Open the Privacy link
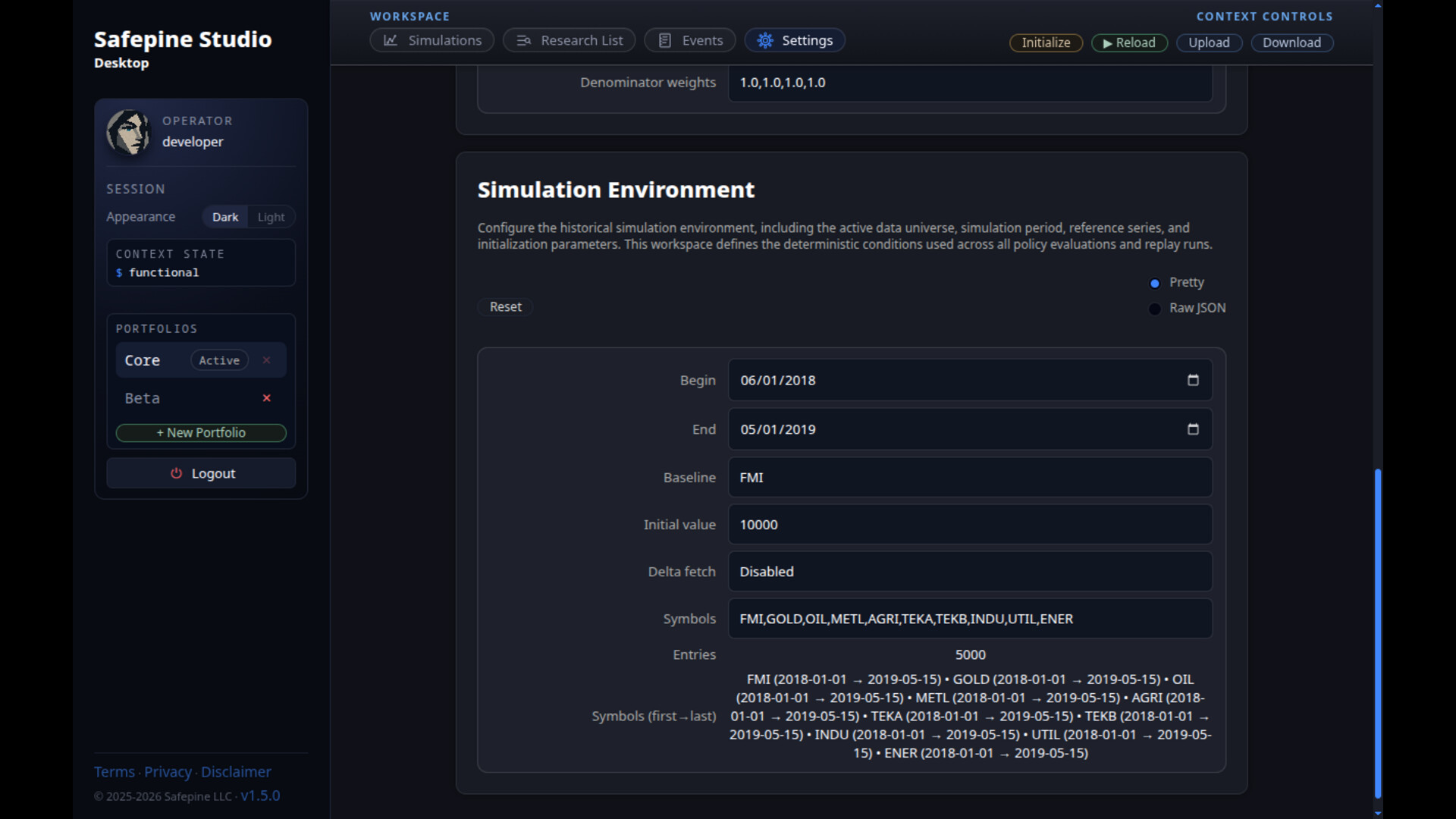 point(168,772)
